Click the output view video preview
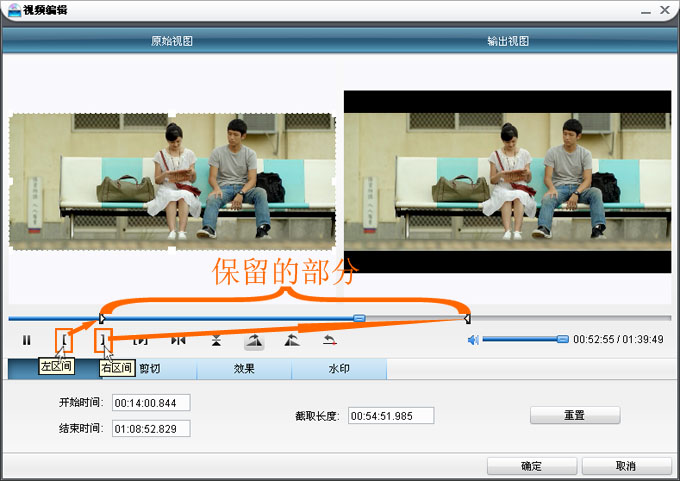This screenshot has width=680, height=481. pyautogui.click(x=507, y=182)
